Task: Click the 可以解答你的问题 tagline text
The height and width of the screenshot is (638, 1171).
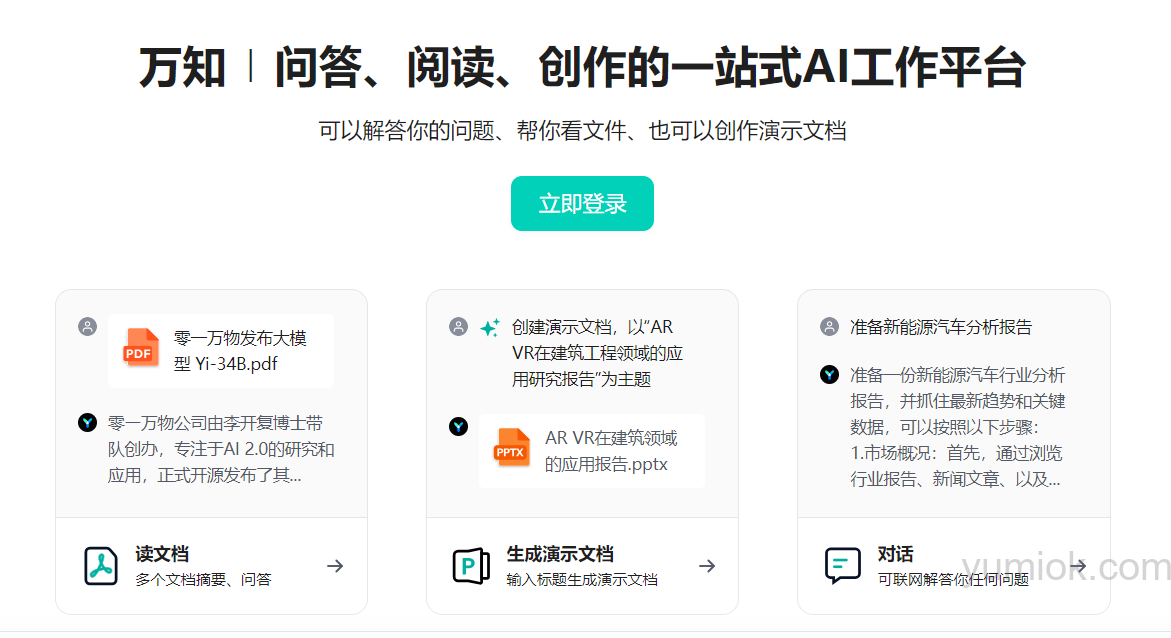Action: coord(582,131)
